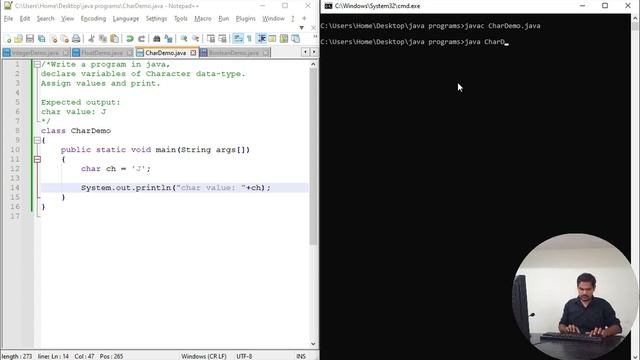Click the cmd window scrollbar up arrow
The height and width of the screenshot is (360, 640).
pyautogui.click(x=635, y=18)
